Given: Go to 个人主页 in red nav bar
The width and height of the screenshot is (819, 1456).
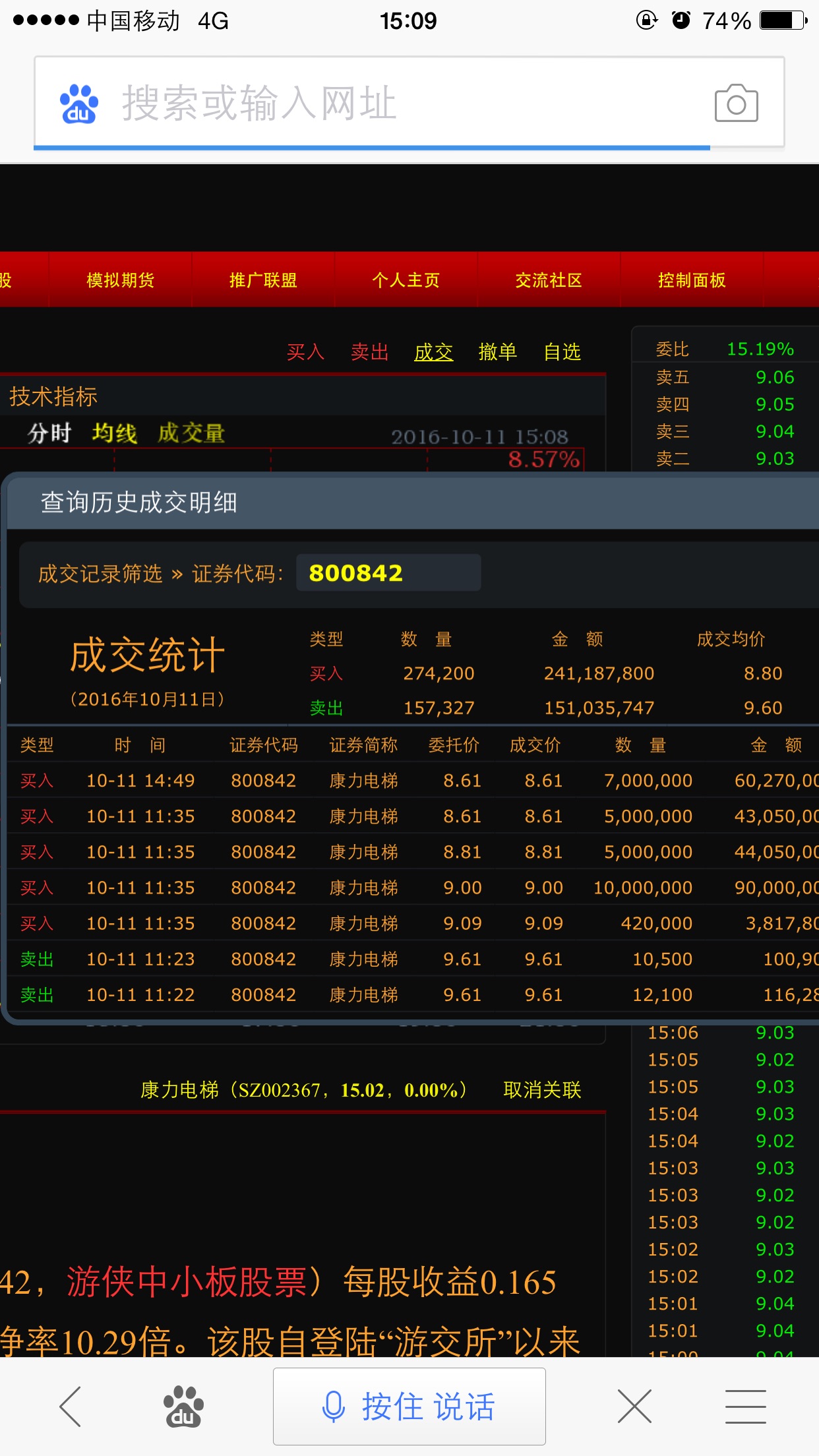Looking at the screenshot, I should [x=406, y=280].
